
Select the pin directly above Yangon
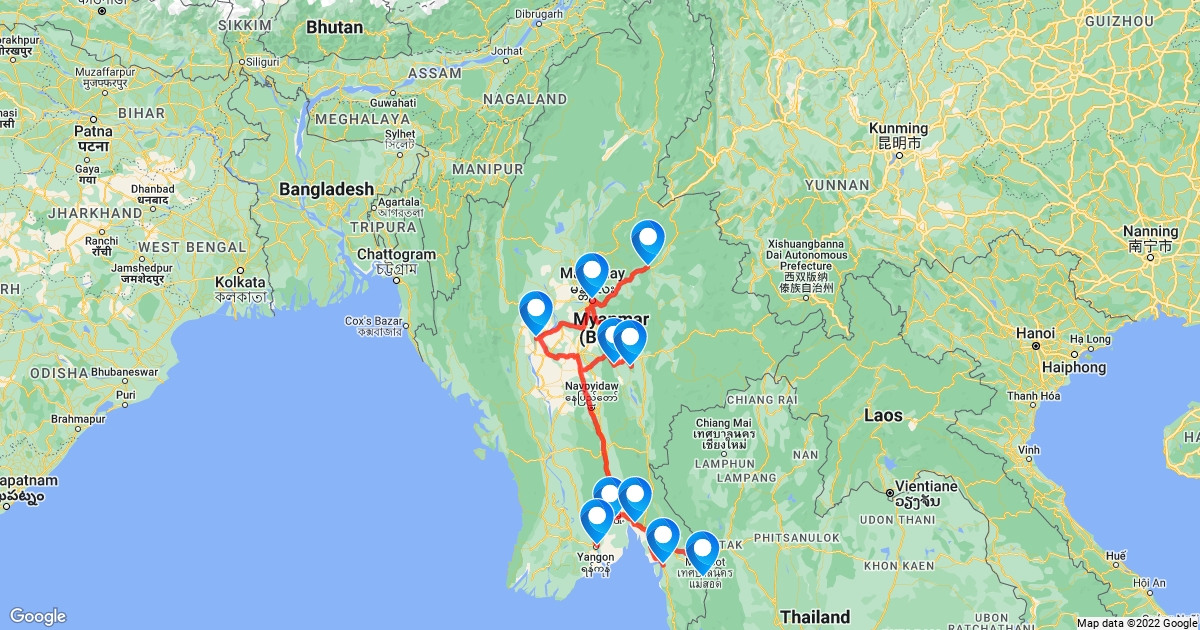pyautogui.click(x=597, y=520)
